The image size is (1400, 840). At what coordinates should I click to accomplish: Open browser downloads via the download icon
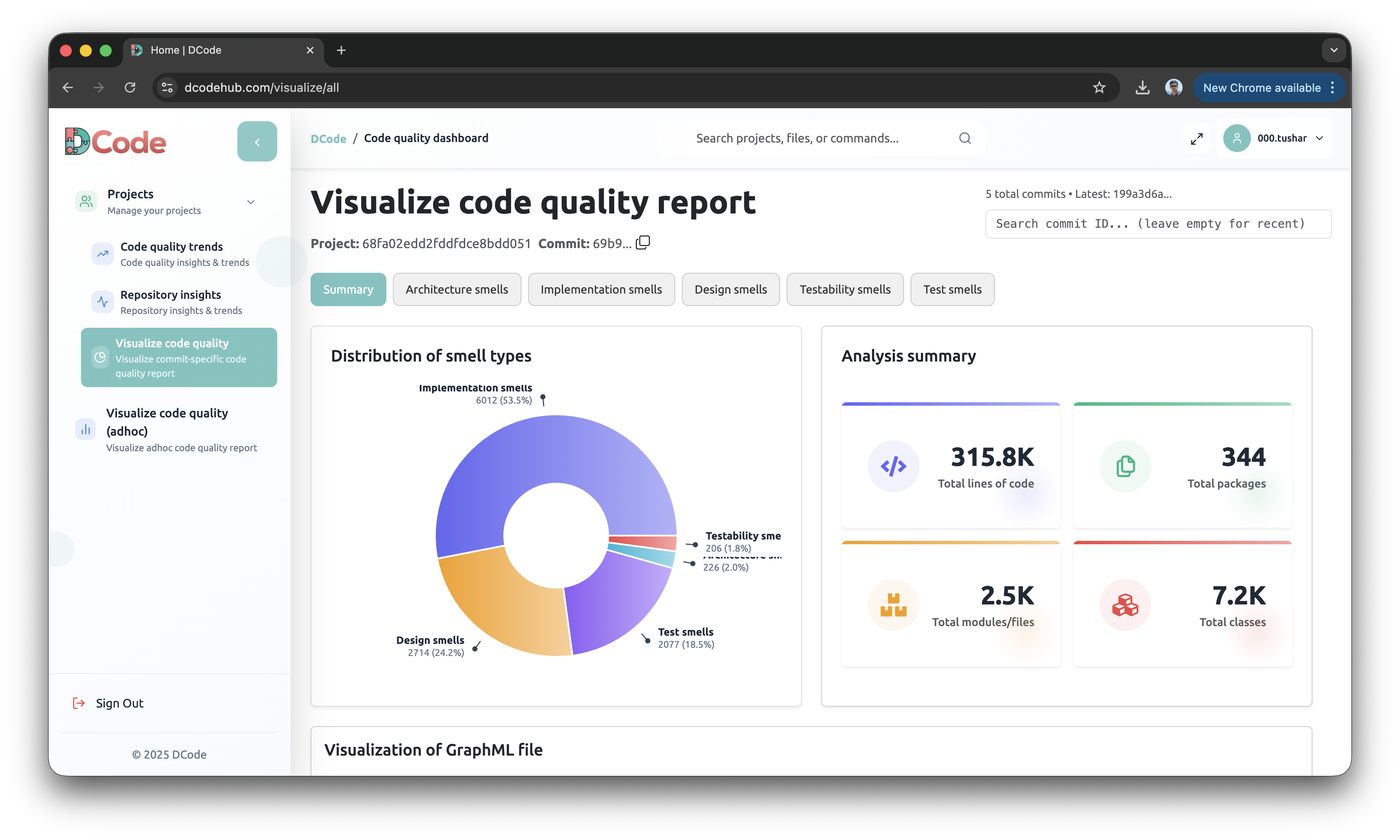[x=1142, y=87]
